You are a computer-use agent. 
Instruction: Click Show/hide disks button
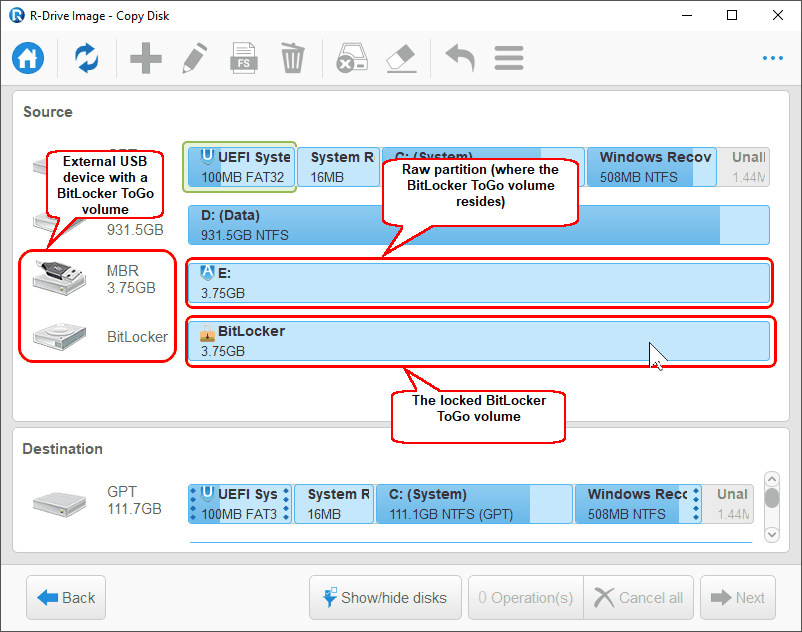(x=385, y=597)
